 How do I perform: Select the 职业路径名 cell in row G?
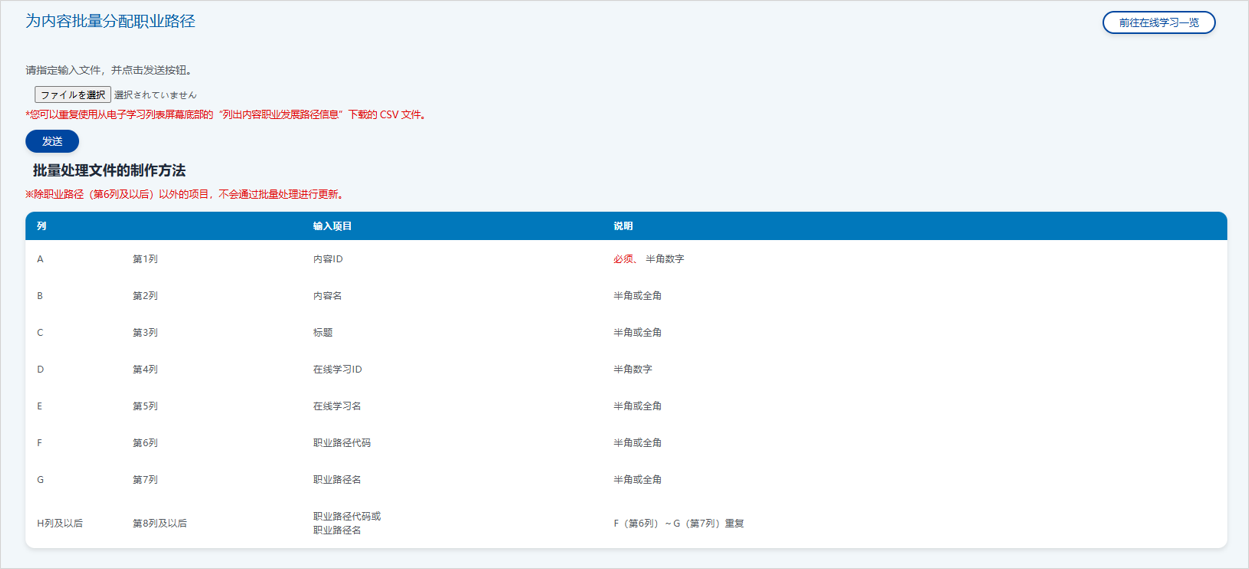[337, 480]
